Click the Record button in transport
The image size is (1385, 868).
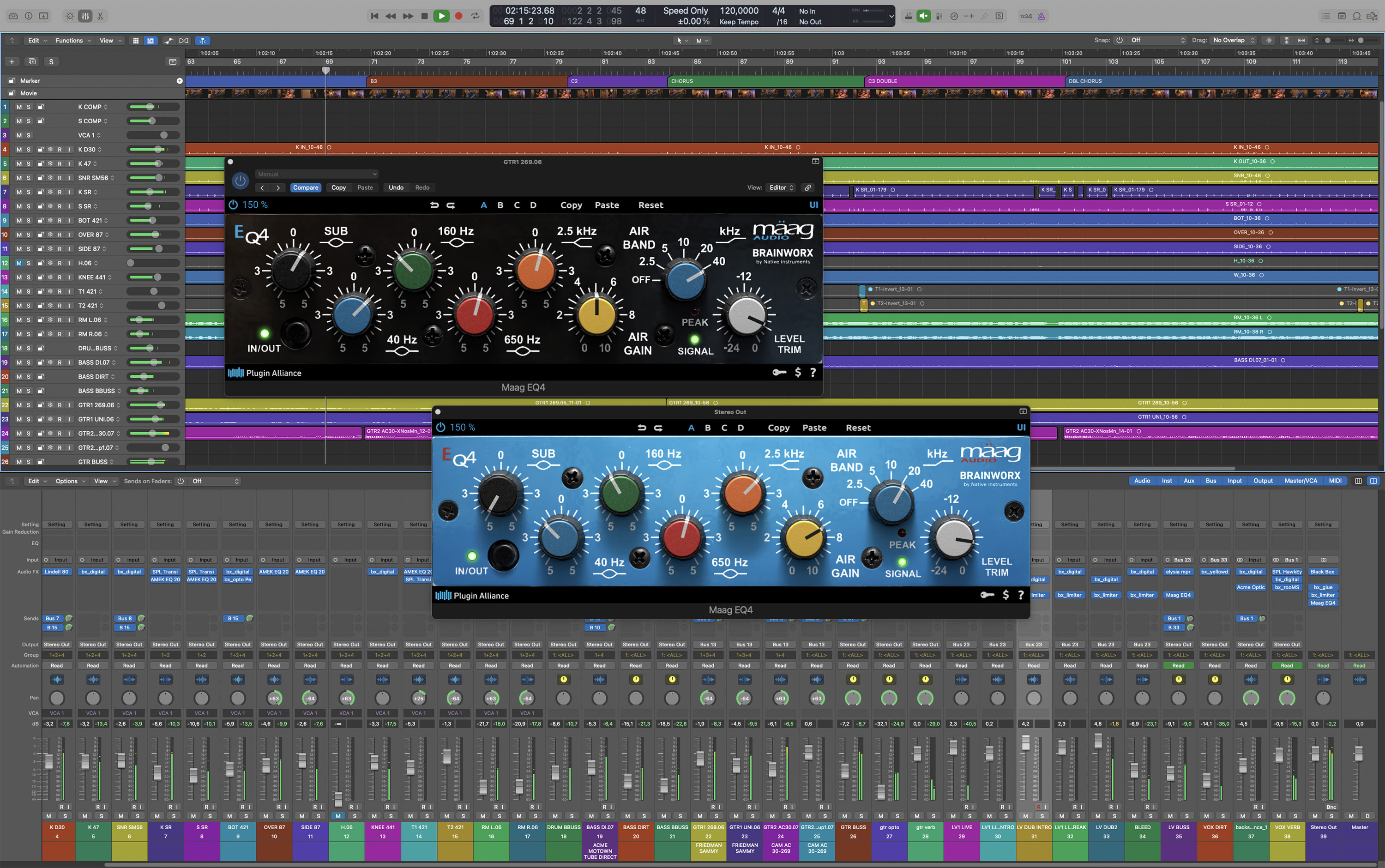tap(458, 16)
